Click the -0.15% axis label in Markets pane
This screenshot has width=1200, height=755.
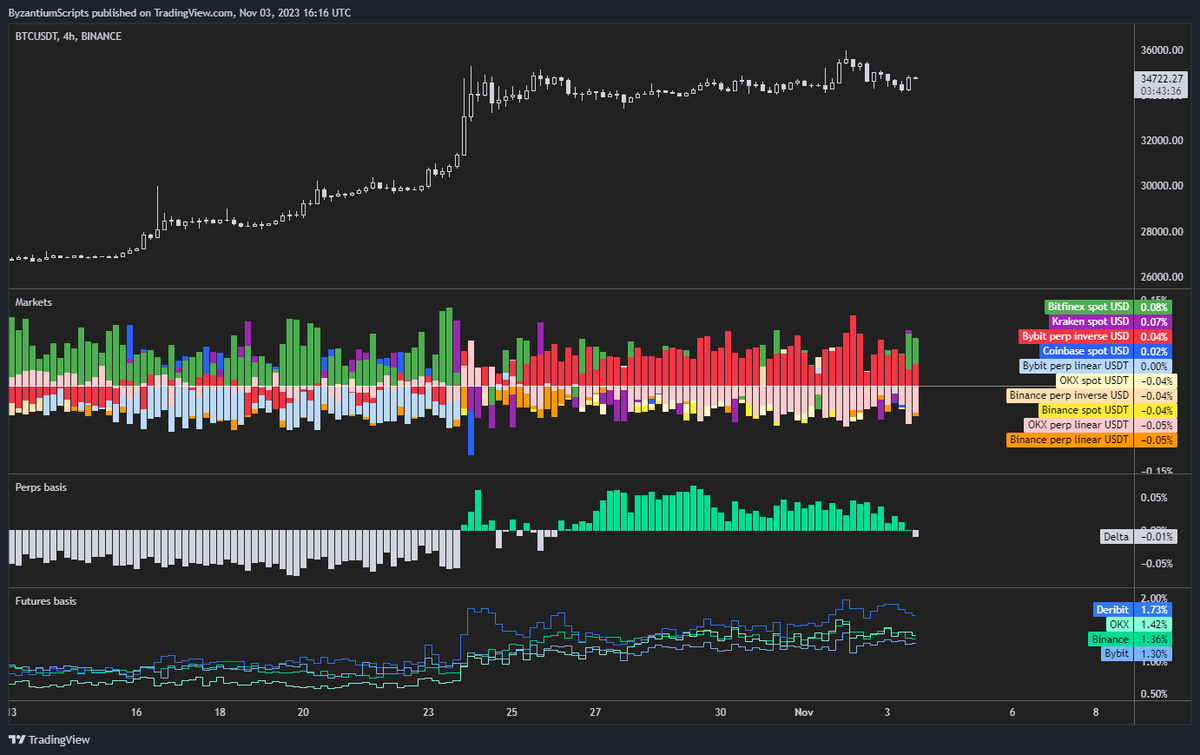pos(1156,471)
